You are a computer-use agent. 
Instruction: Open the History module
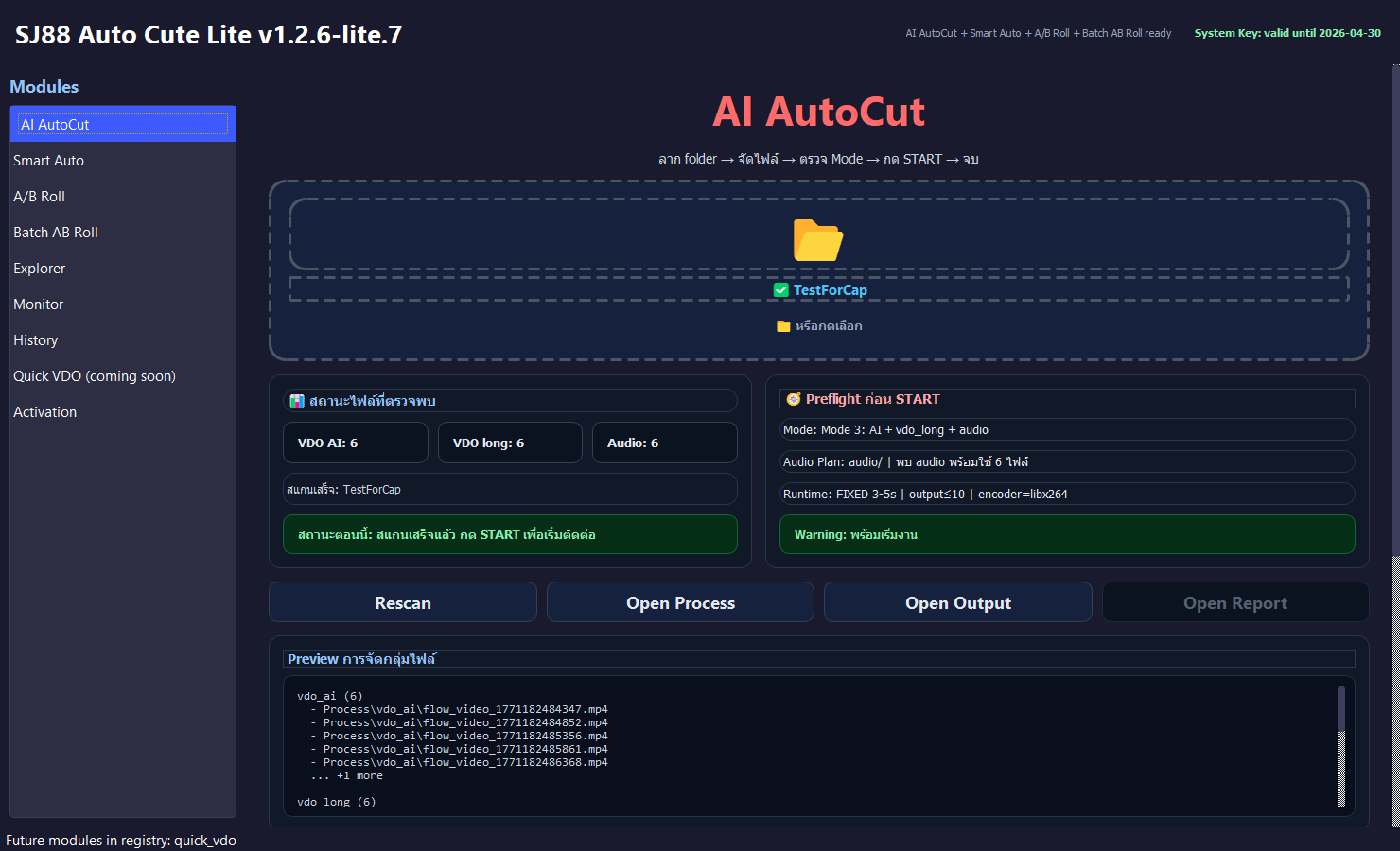coord(35,339)
